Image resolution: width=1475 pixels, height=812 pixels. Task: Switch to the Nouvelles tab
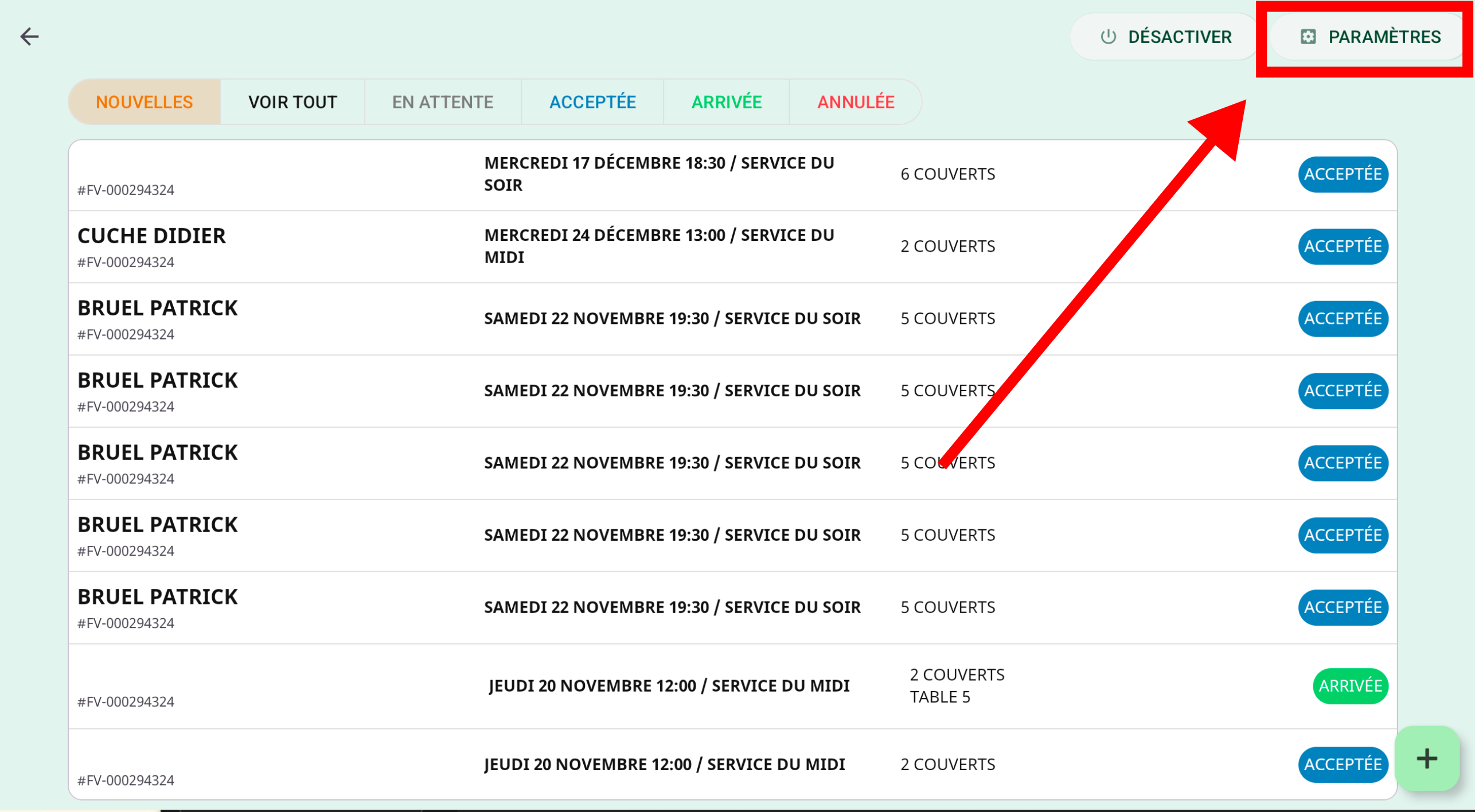coord(144,102)
